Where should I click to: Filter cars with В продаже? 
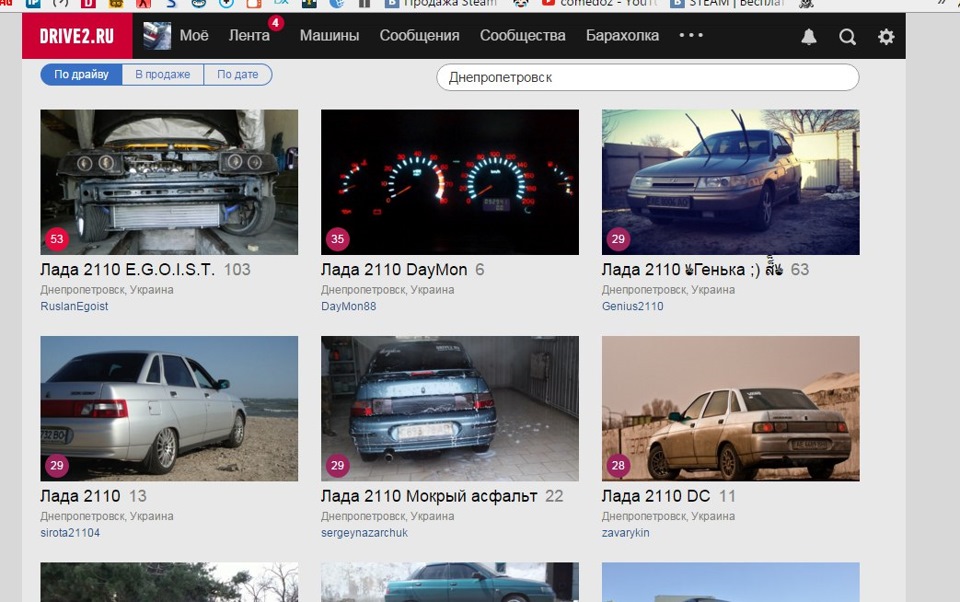click(x=163, y=75)
